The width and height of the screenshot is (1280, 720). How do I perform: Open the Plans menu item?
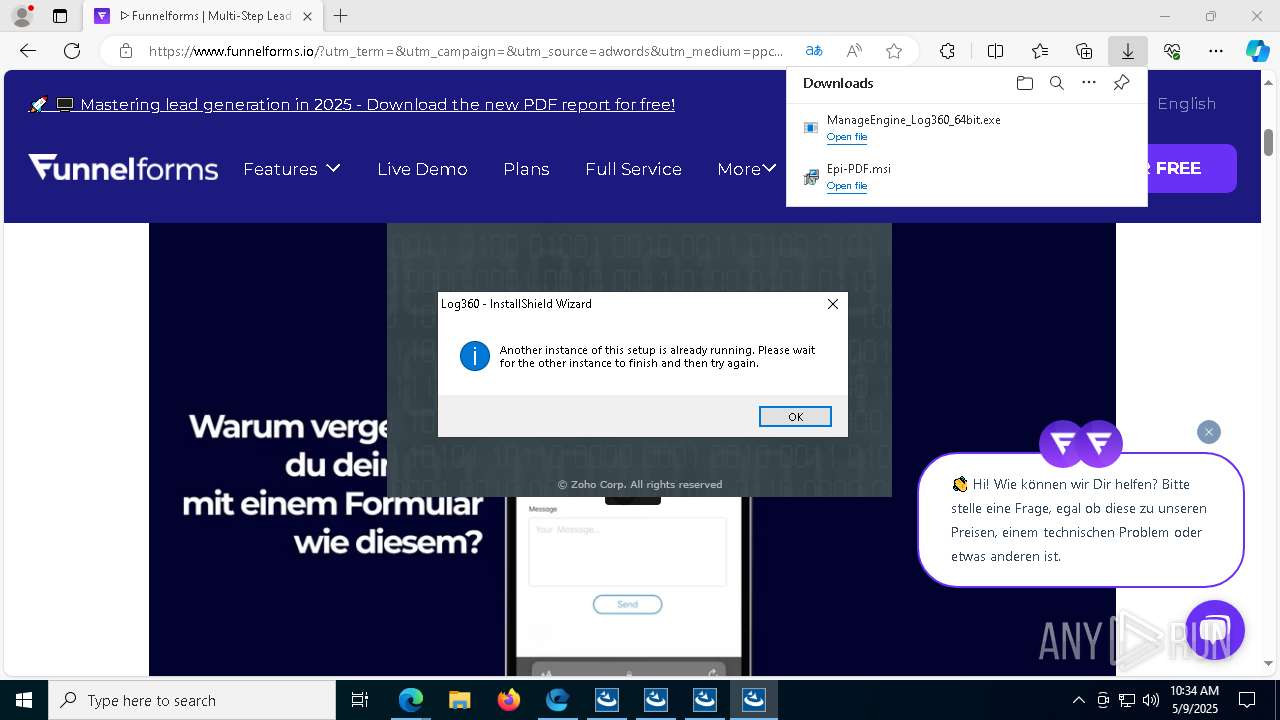pos(526,169)
